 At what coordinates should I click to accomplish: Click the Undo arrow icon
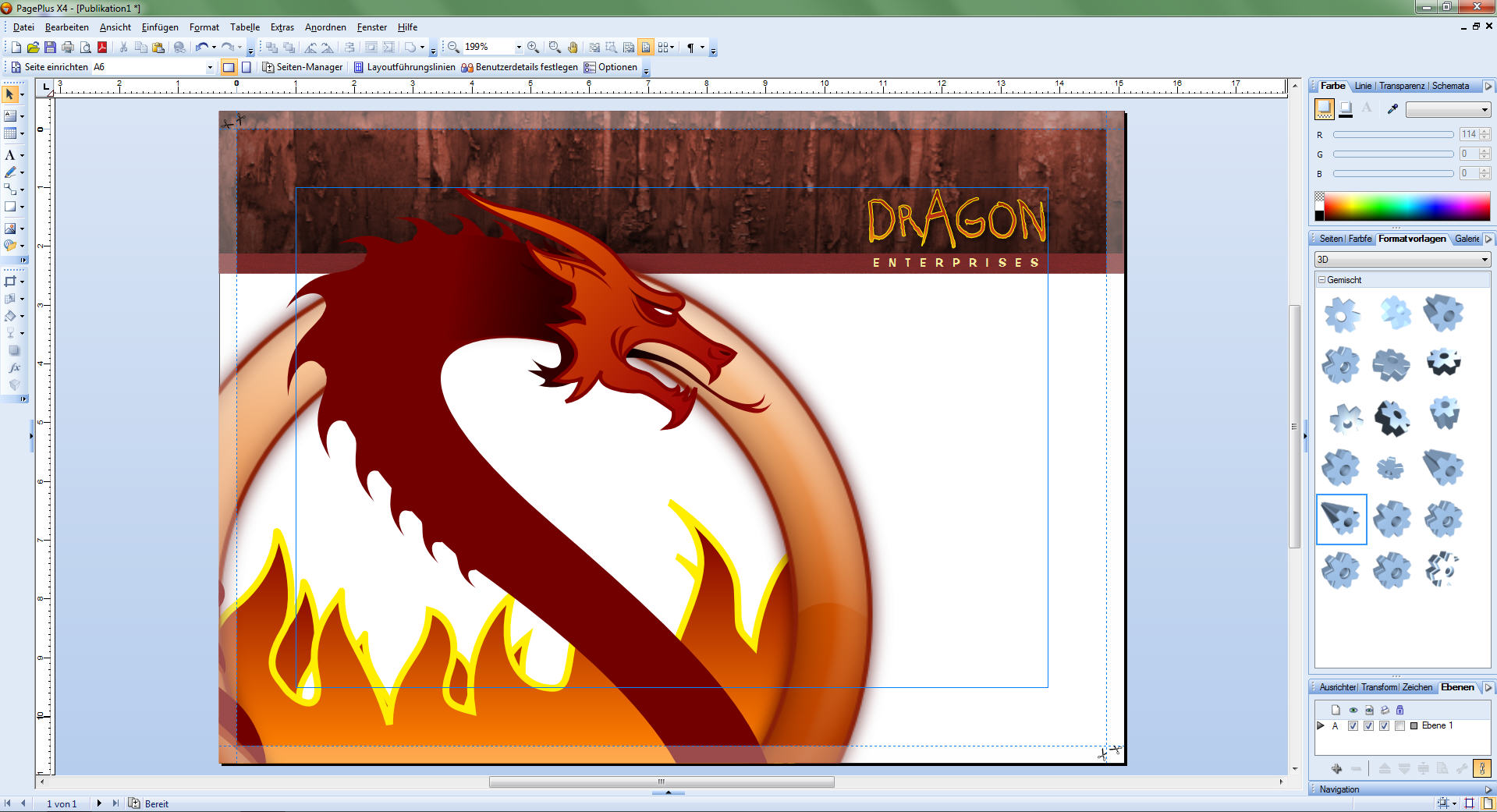(x=202, y=47)
